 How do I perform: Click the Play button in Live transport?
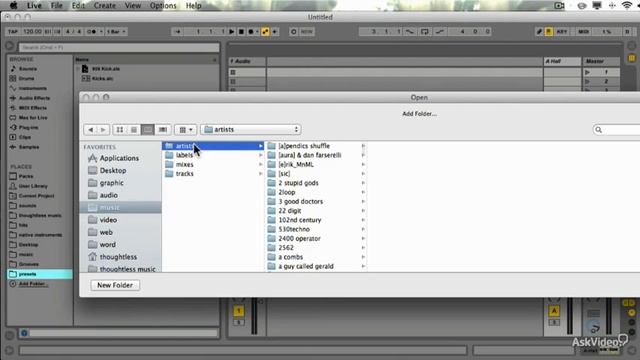pos(231,31)
